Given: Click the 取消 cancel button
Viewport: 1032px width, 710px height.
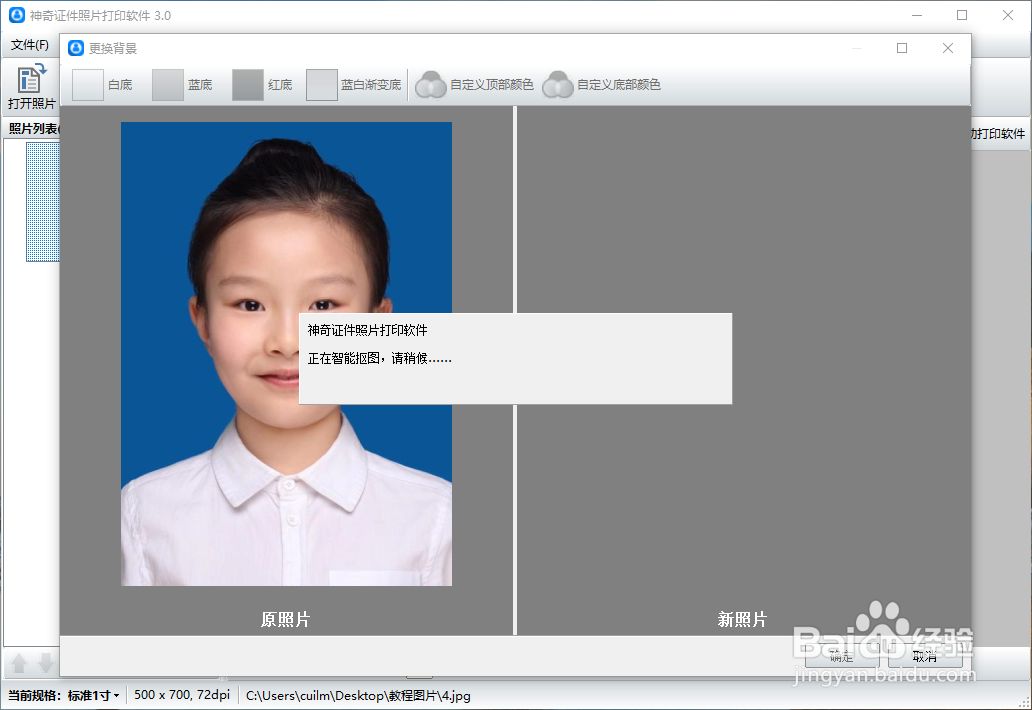Looking at the screenshot, I should [x=925, y=656].
